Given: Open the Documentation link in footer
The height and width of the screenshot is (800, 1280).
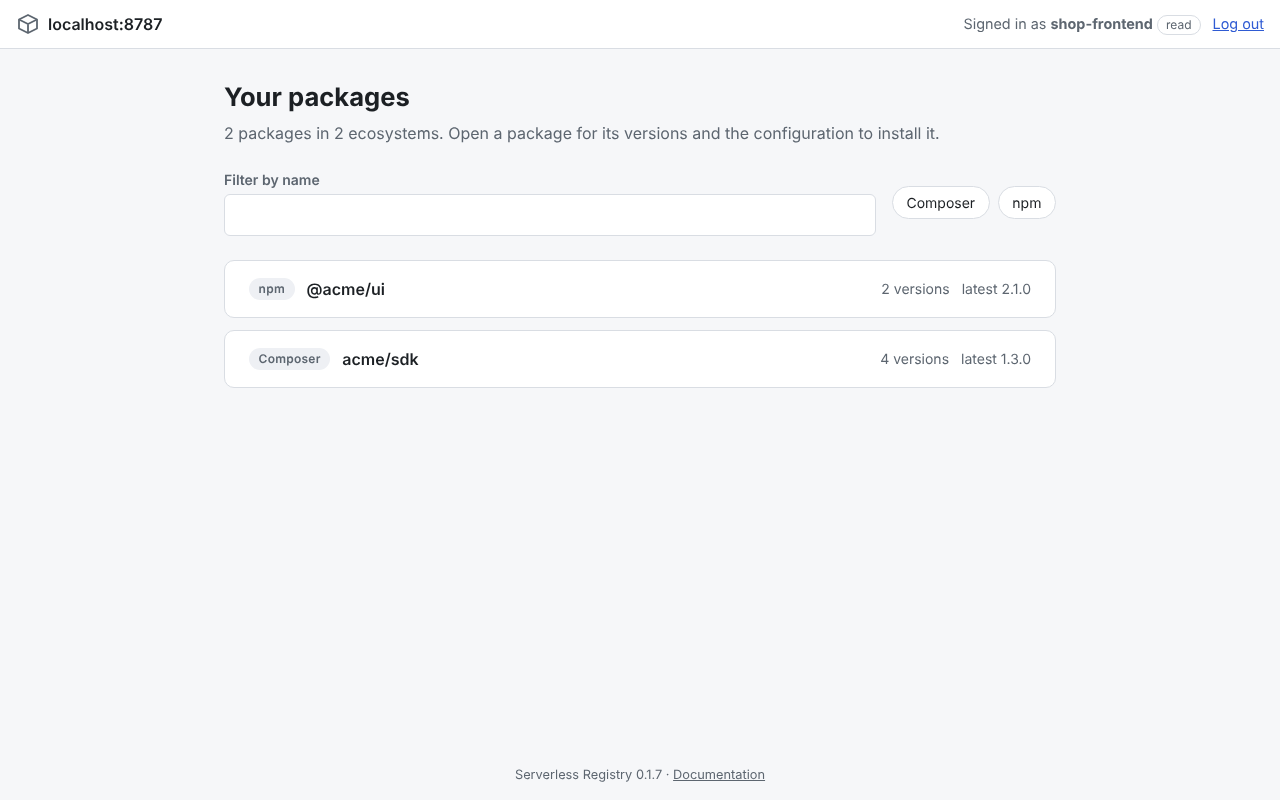Looking at the screenshot, I should coord(719,774).
